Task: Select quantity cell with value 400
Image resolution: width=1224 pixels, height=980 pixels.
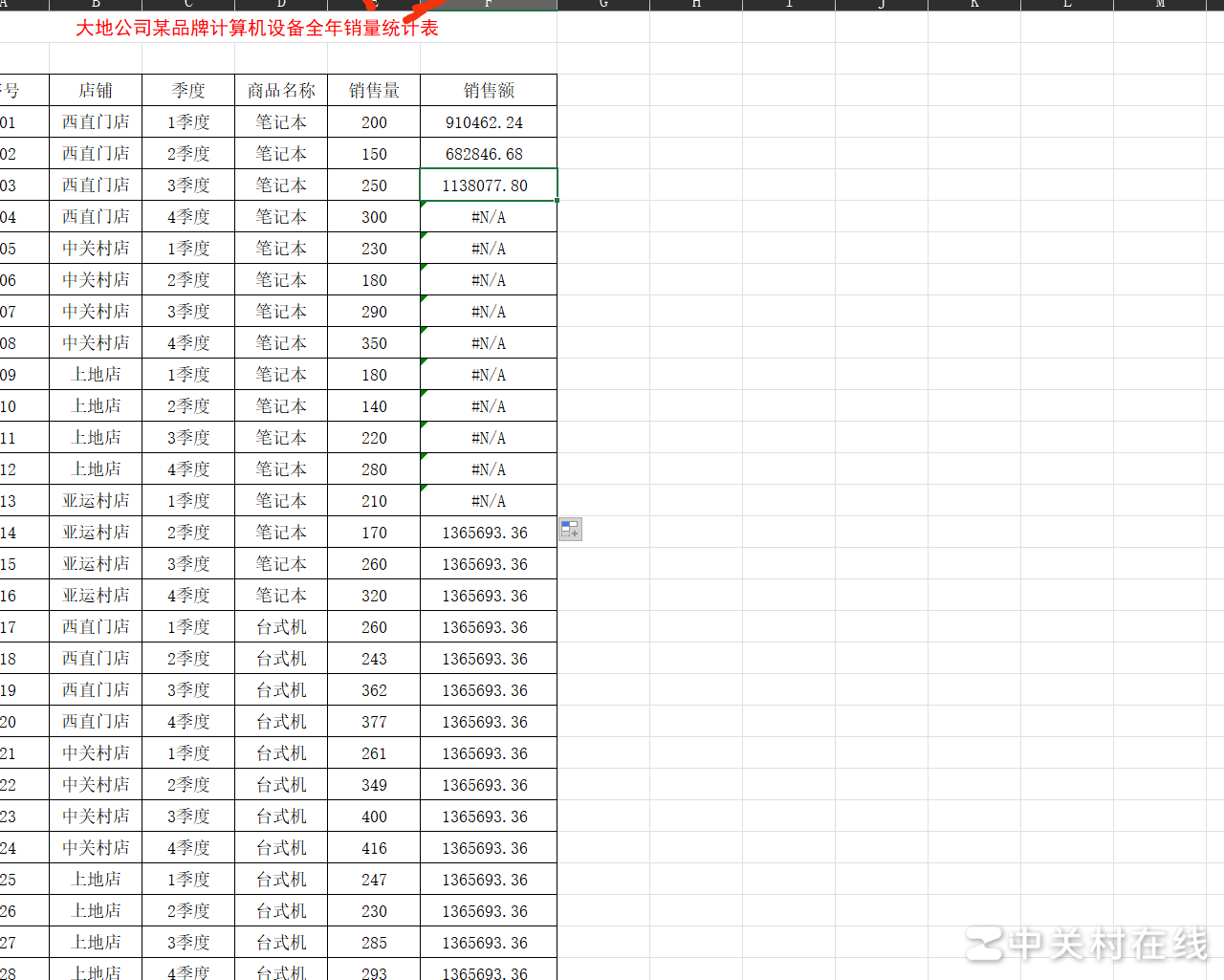Action: [374, 817]
